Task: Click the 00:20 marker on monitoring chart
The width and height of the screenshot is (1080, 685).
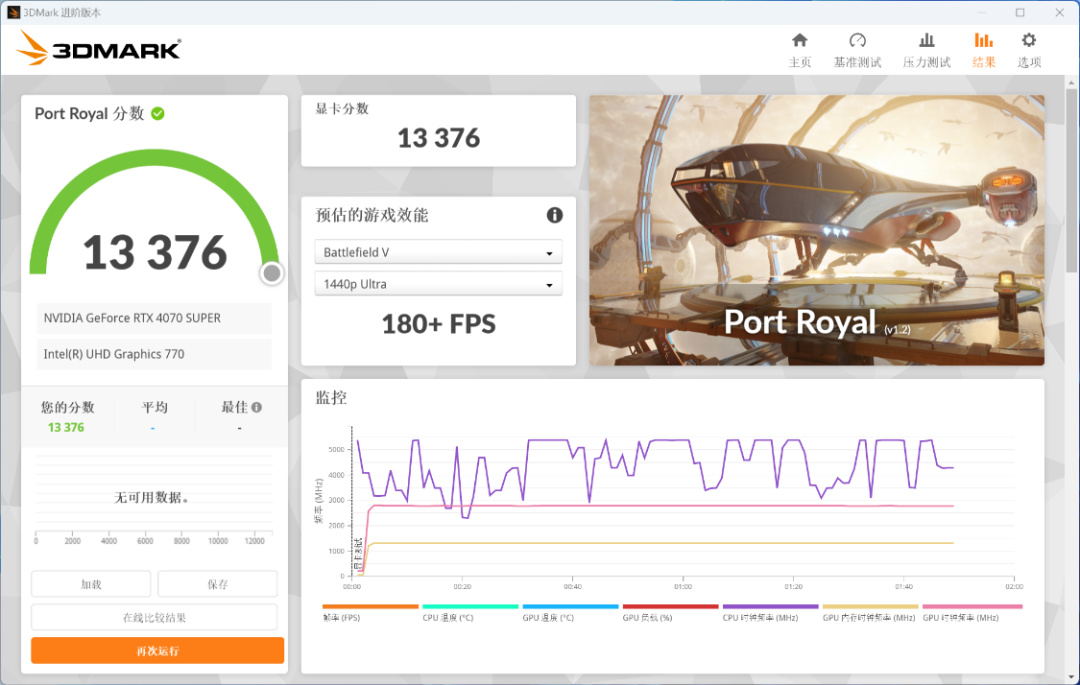Action: [462, 587]
